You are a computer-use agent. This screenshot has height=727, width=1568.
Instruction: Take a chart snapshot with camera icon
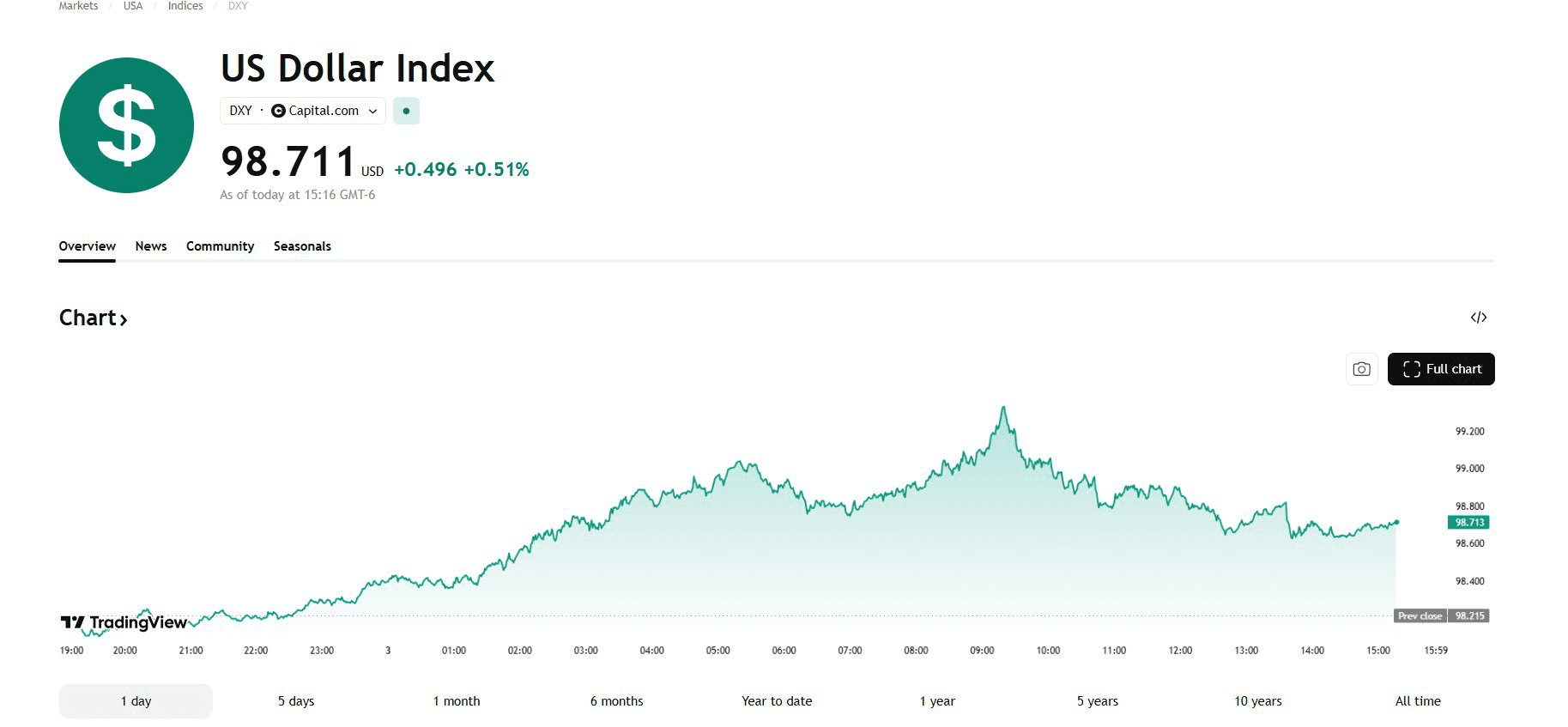(1361, 369)
